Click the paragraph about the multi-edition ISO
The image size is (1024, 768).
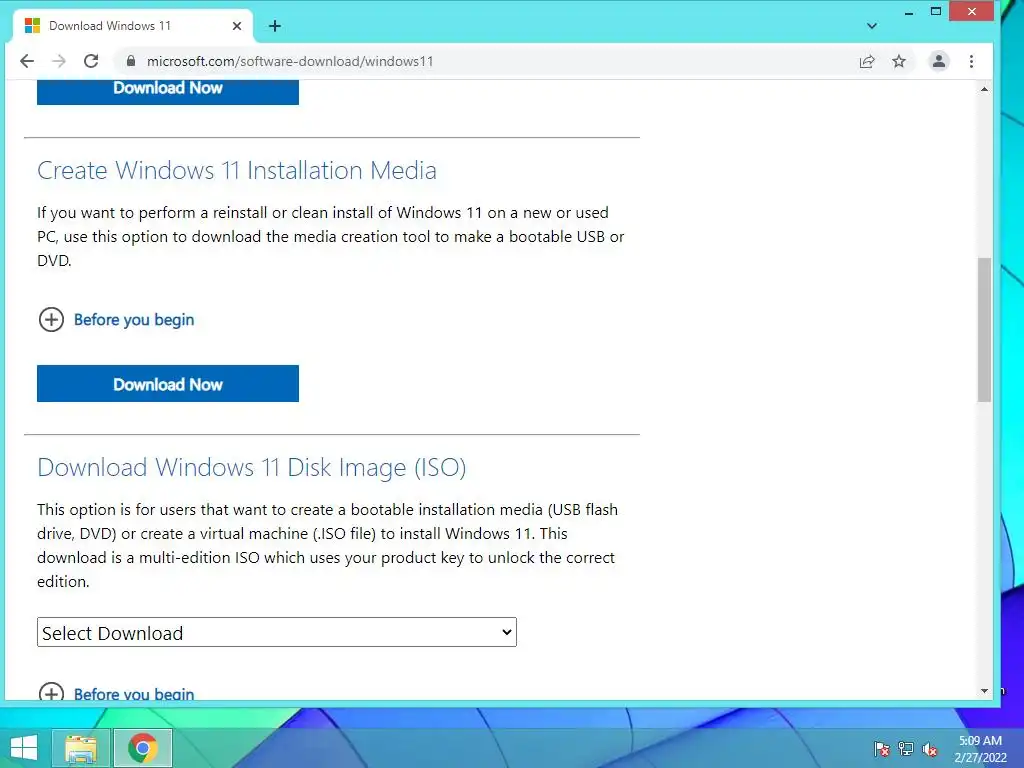[327, 545]
